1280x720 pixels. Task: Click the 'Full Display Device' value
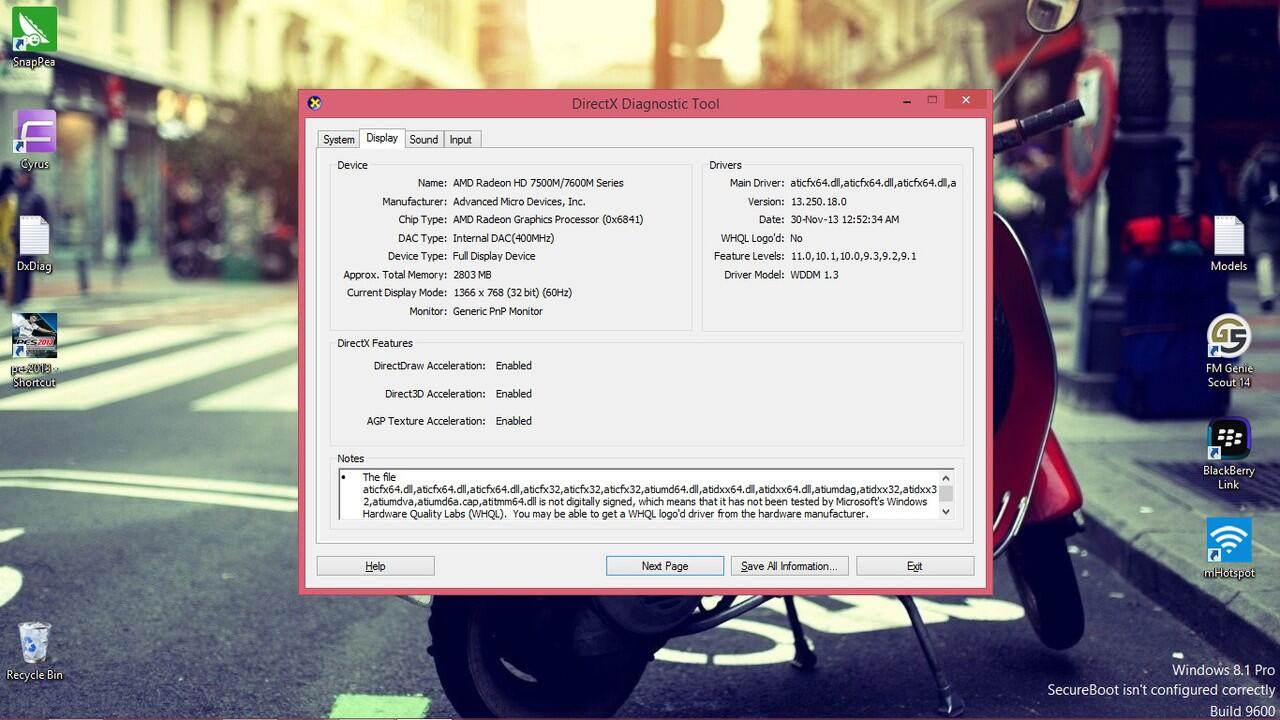point(494,256)
